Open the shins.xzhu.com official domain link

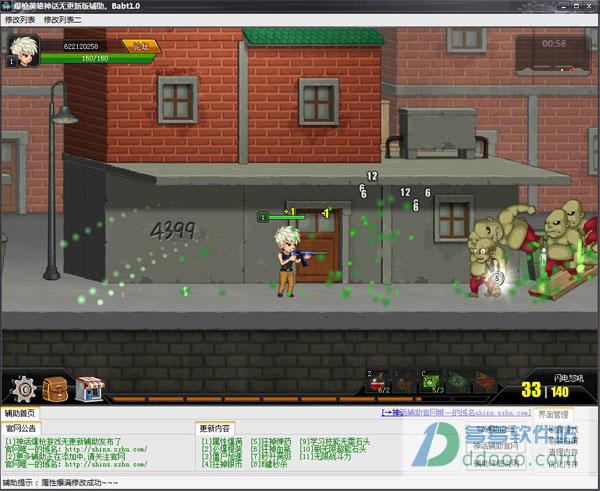point(456,413)
